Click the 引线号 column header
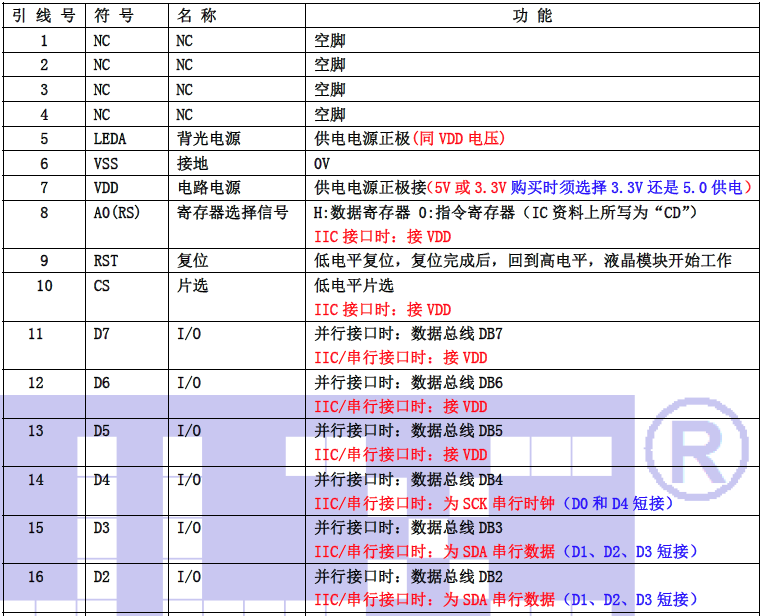This screenshot has height=616, width=763. (43, 17)
